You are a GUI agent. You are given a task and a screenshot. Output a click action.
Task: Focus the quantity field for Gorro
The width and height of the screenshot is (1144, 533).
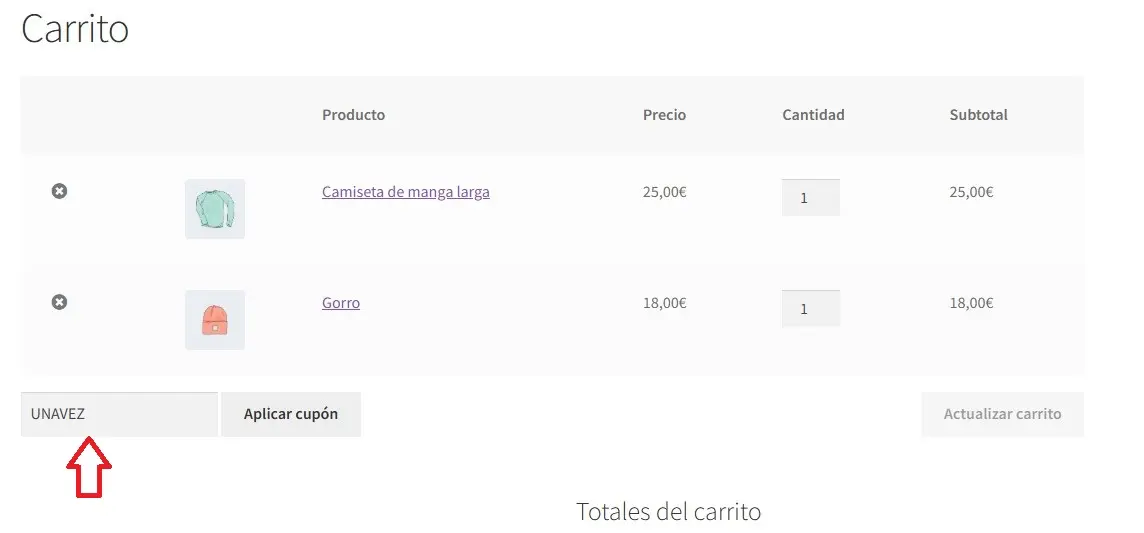click(x=810, y=309)
